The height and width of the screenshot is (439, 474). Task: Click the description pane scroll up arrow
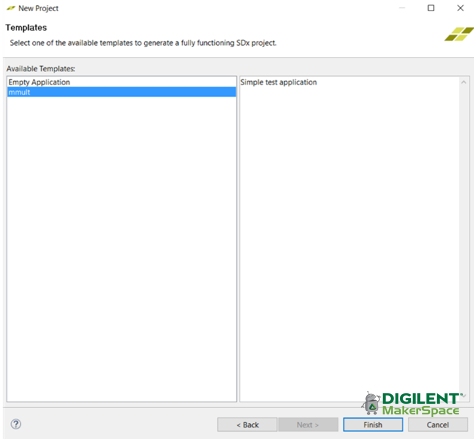(x=463, y=82)
